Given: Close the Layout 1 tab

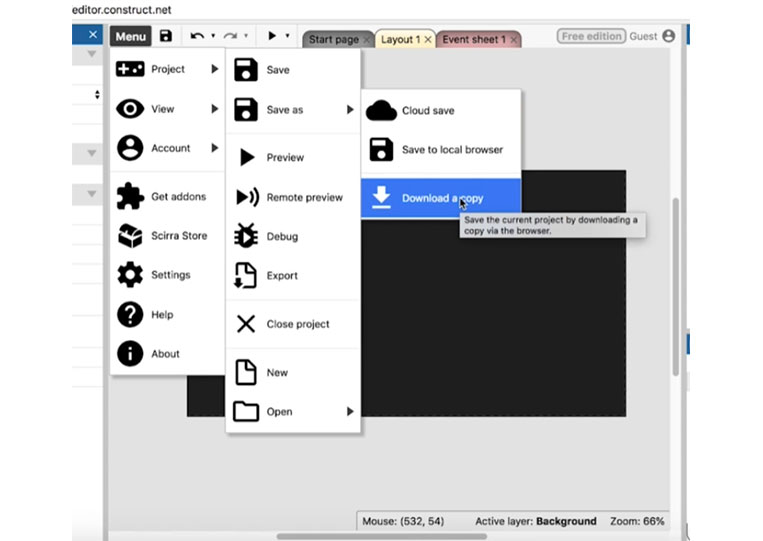Looking at the screenshot, I should tap(428, 40).
